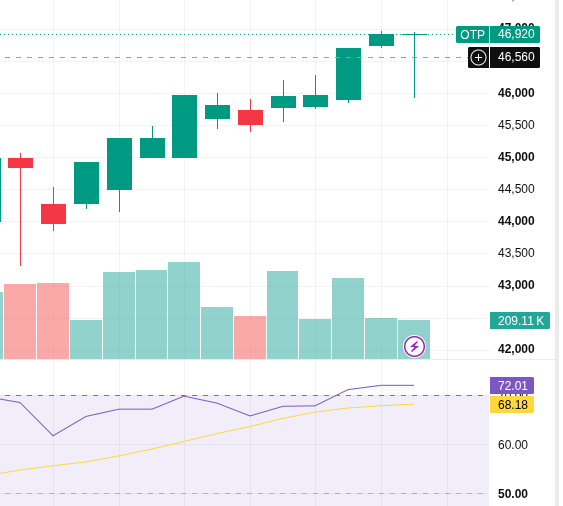Viewport: 563px width, 506px height.
Task: Click the purple lightning bolt icon
Action: pos(414,347)
